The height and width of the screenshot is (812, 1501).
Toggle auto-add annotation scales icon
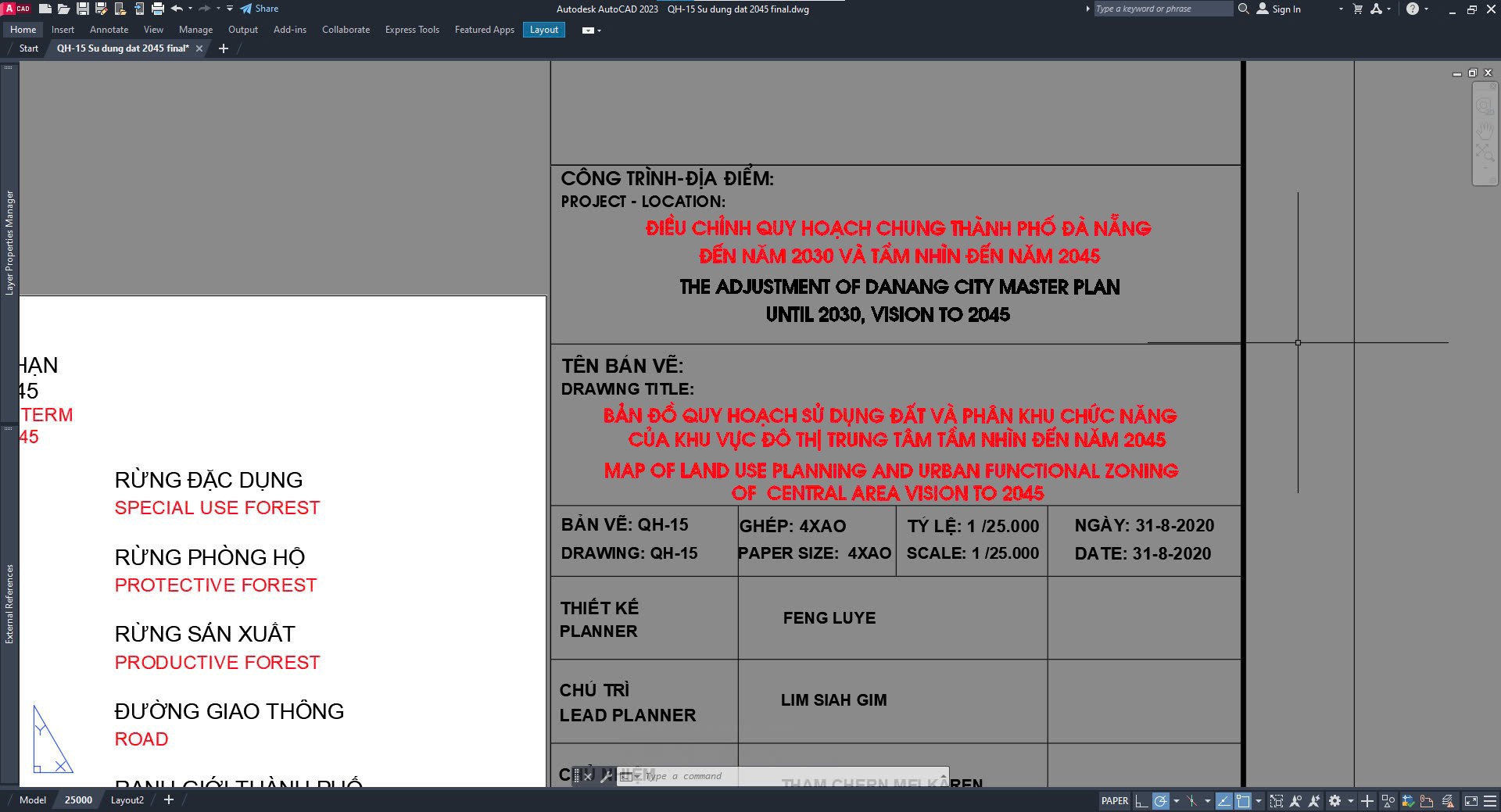1314,801
